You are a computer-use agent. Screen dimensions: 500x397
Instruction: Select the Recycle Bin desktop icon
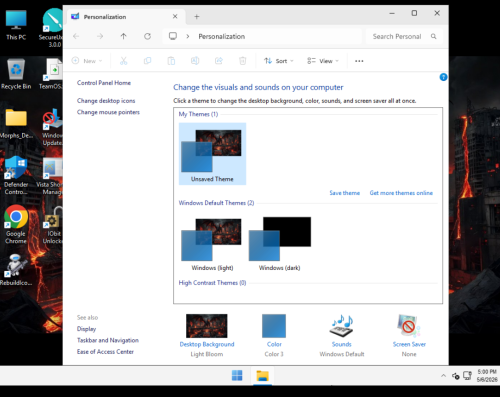coord(16,74)
